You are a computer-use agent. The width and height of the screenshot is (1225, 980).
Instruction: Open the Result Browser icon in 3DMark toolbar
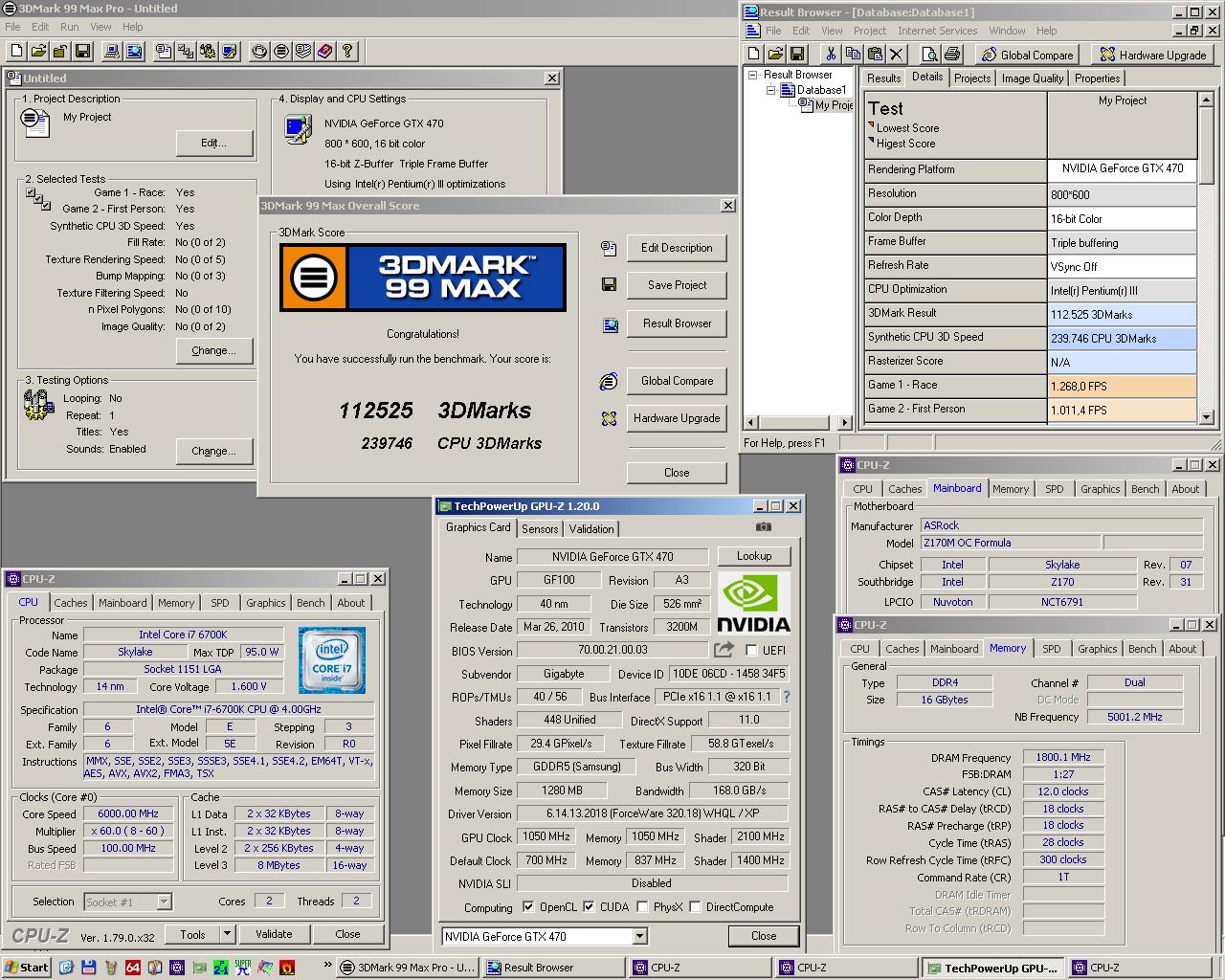[x=135, y=51]
